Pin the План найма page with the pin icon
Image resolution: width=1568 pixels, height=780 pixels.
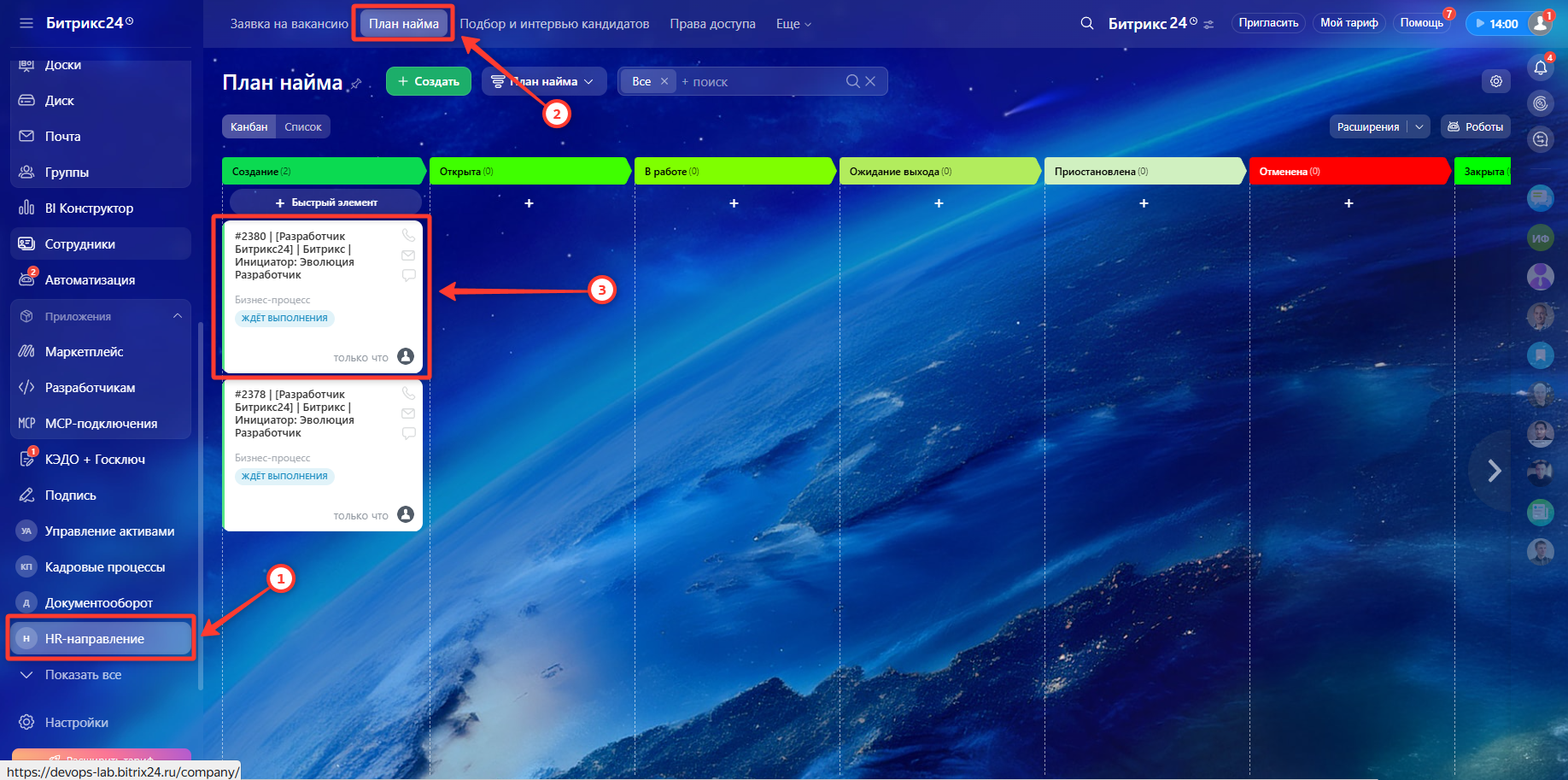pyautogui.click(x=356, y=84)
